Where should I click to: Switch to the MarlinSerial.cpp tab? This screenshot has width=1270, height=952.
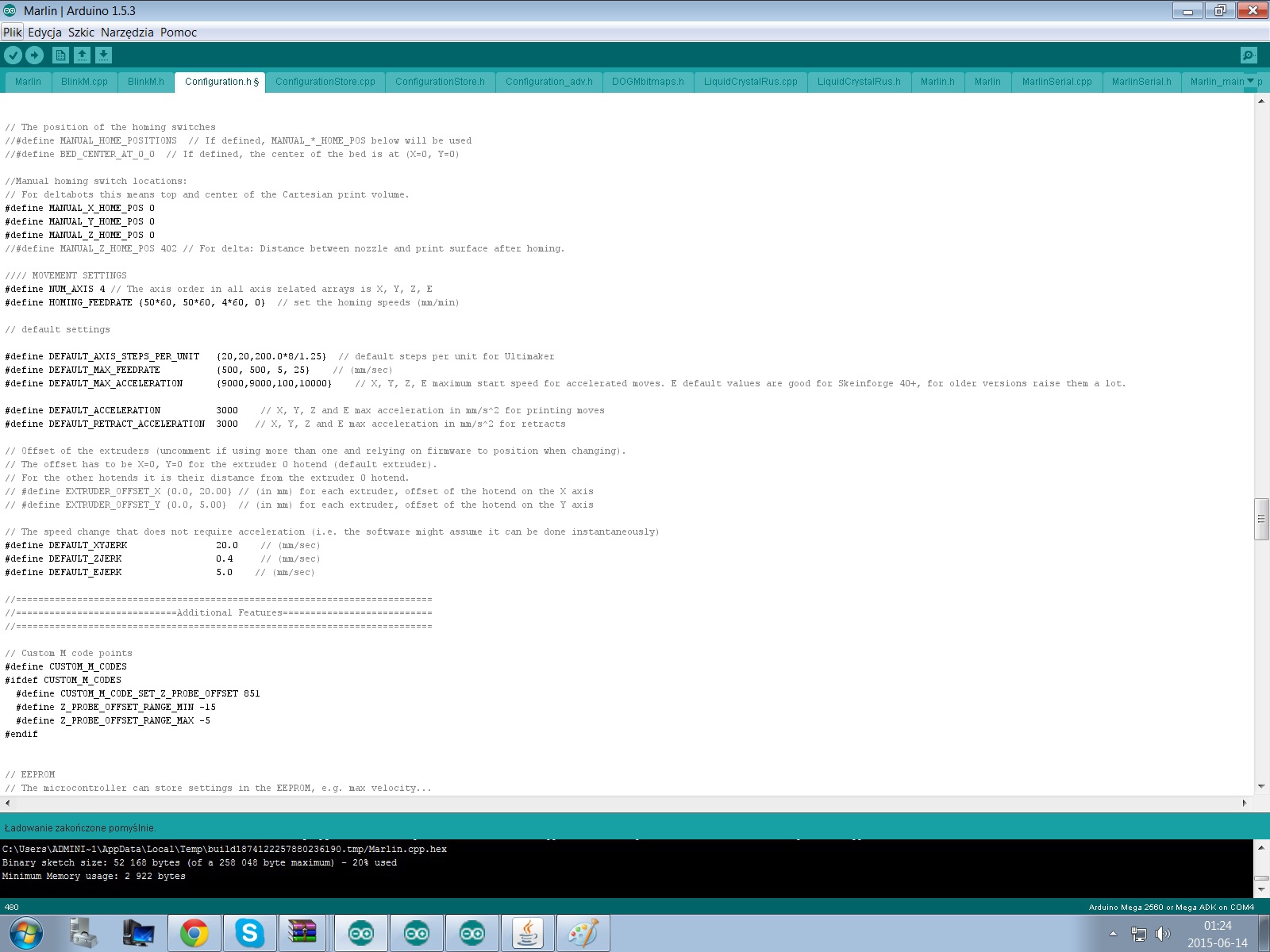pos(1057,82)
